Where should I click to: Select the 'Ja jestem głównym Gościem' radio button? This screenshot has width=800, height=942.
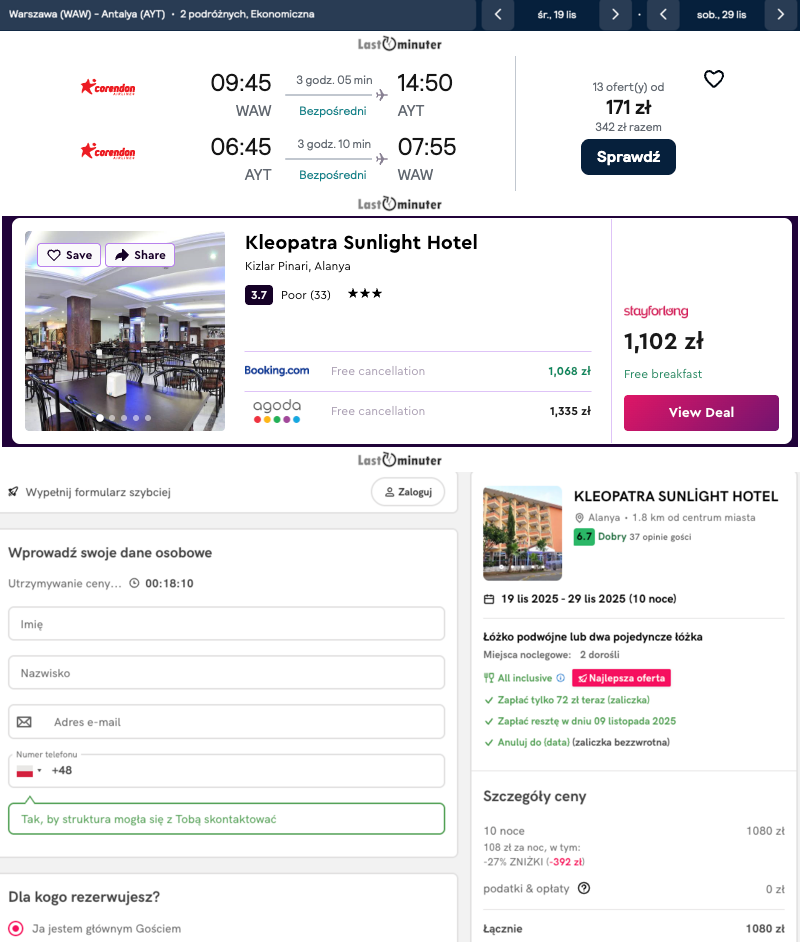point(16,929)
